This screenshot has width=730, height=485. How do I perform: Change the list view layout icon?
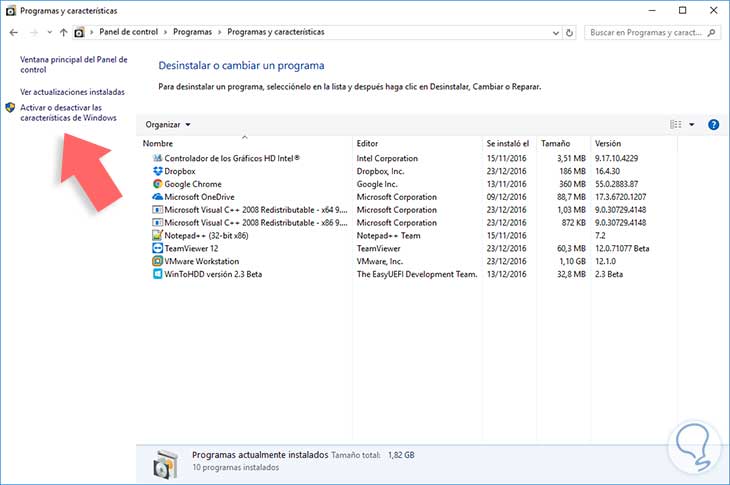click(676, 125)
